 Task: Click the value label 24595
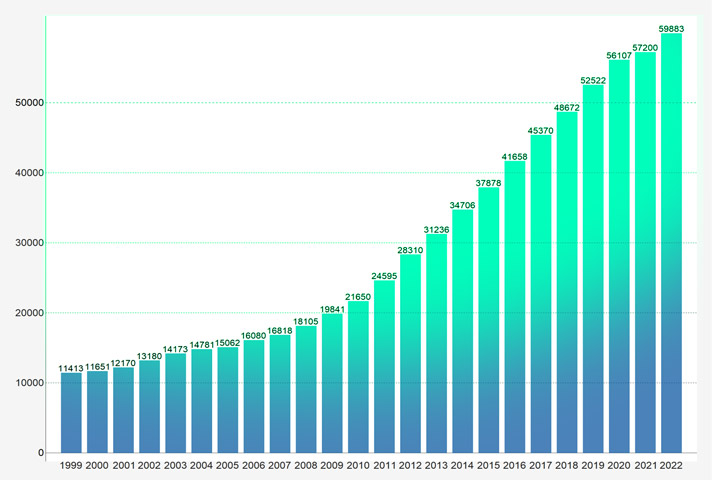[x=384, y=275]
